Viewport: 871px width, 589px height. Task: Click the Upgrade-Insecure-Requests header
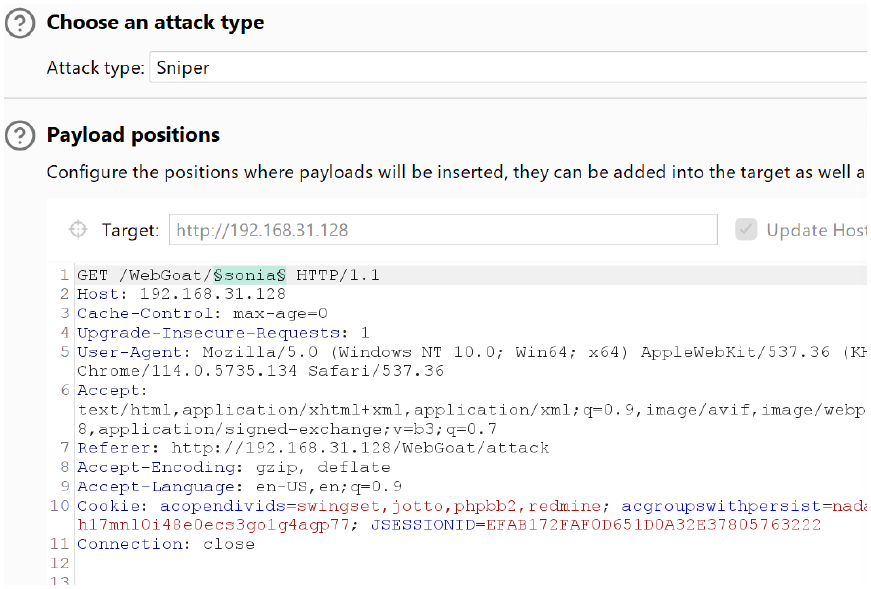(x=223, y=333)
